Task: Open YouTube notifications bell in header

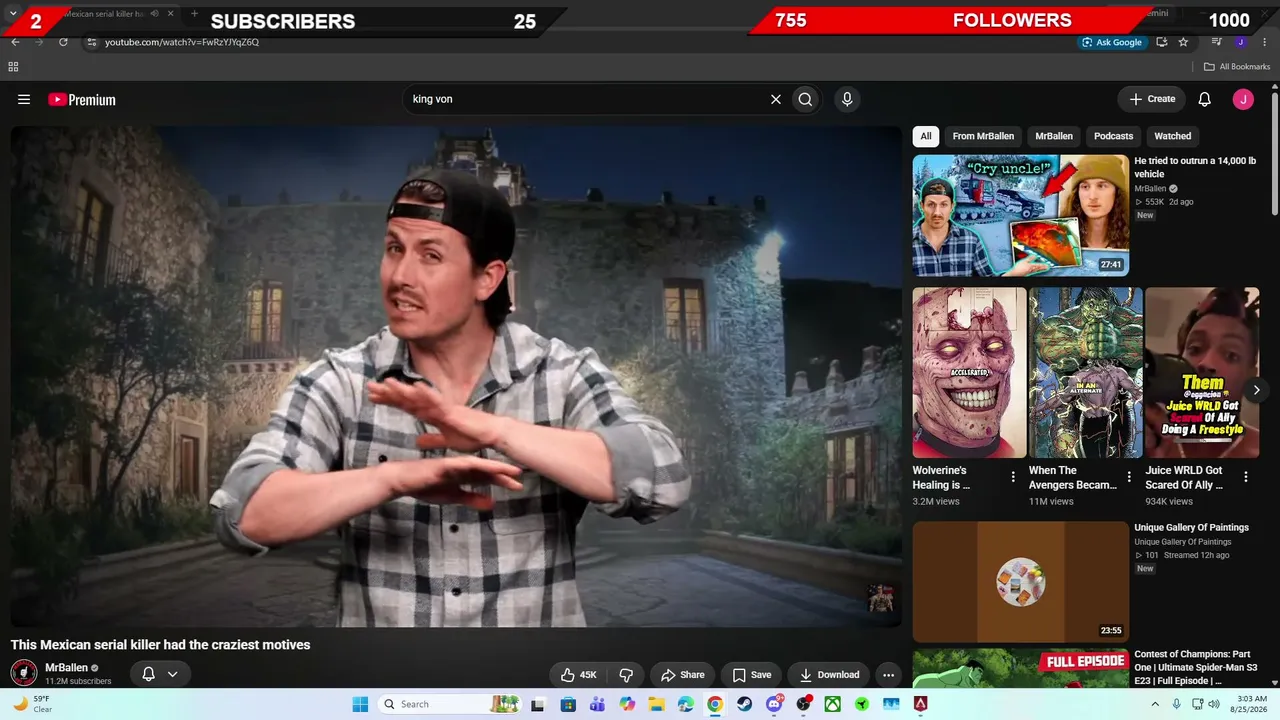Action: pyautogui.click(x=1205, y=99)
